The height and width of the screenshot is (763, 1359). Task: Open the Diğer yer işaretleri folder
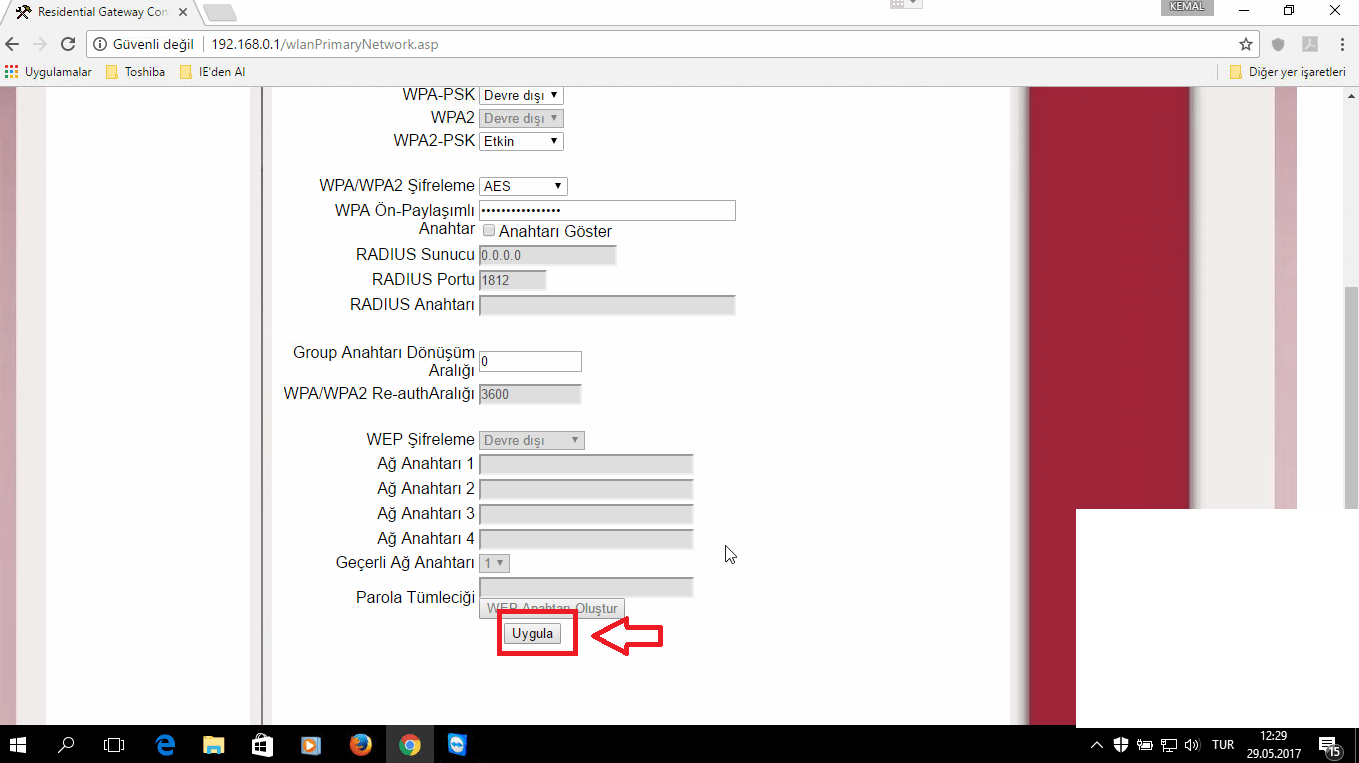pyautogui.click(x=1287, y=72)
